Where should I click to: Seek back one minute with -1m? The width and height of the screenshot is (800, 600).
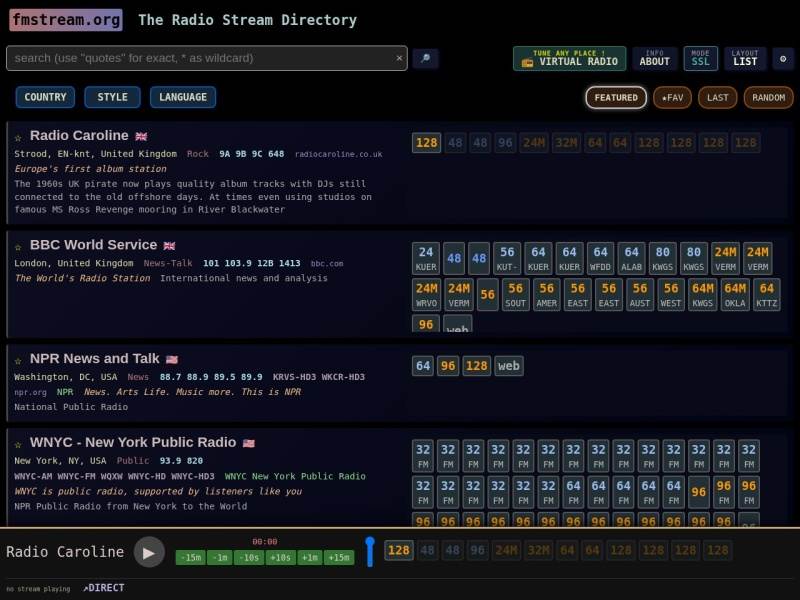220,558
